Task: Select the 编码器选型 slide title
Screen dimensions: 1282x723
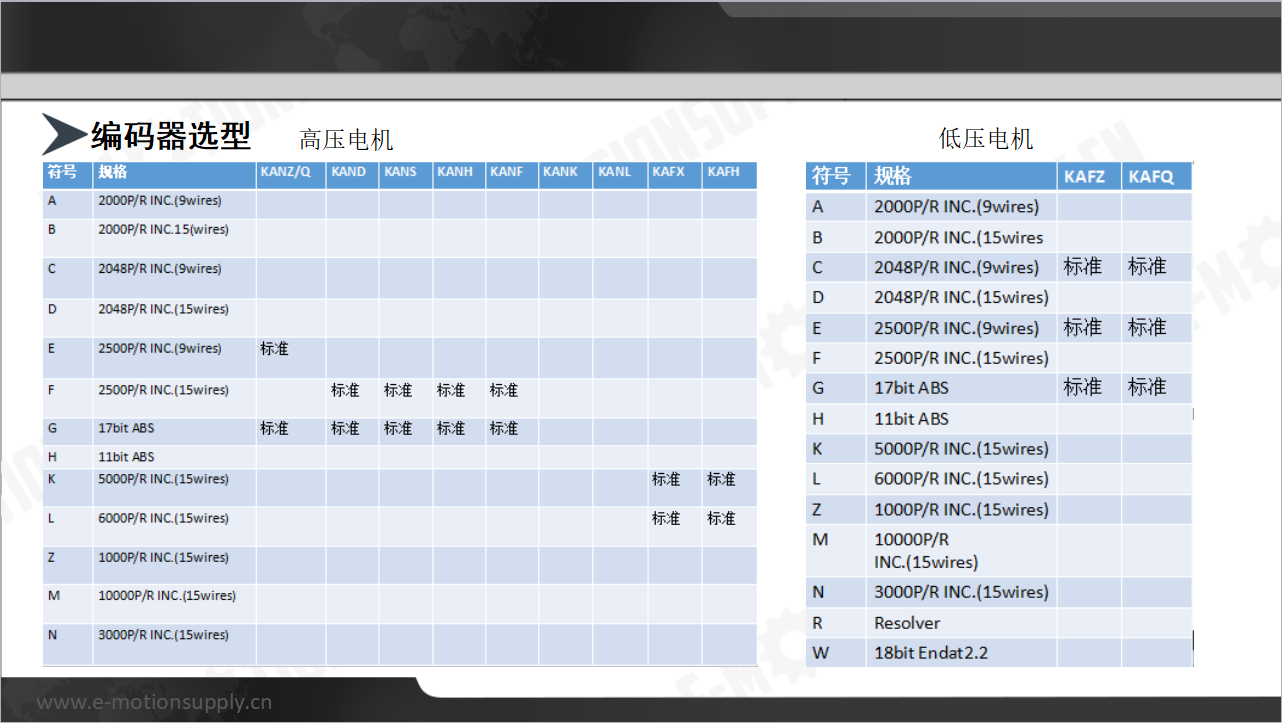Action: pos(171,135)
